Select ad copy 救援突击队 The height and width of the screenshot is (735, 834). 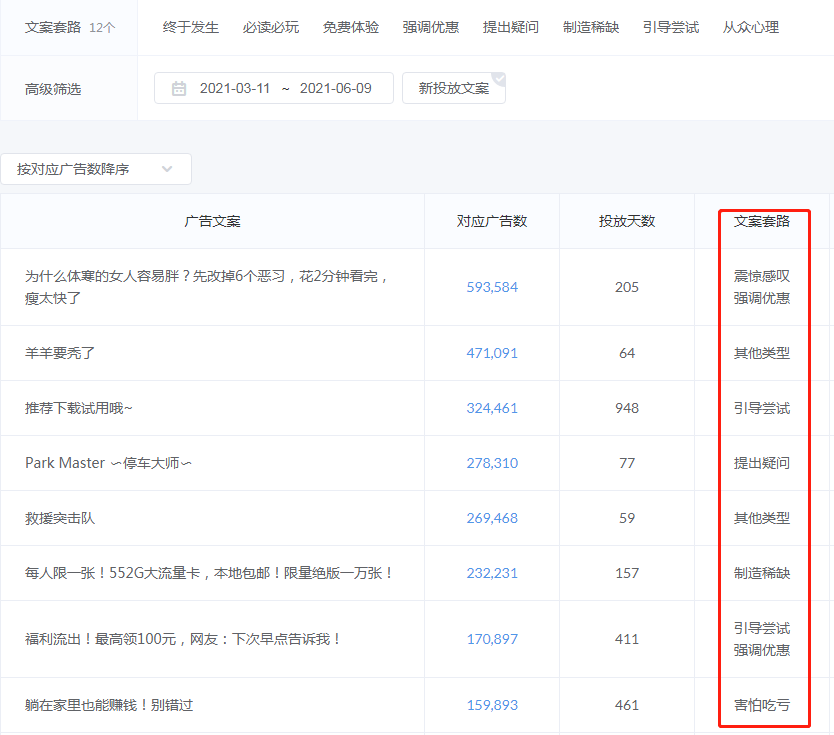pyautogui.click(x=60, y=518)
